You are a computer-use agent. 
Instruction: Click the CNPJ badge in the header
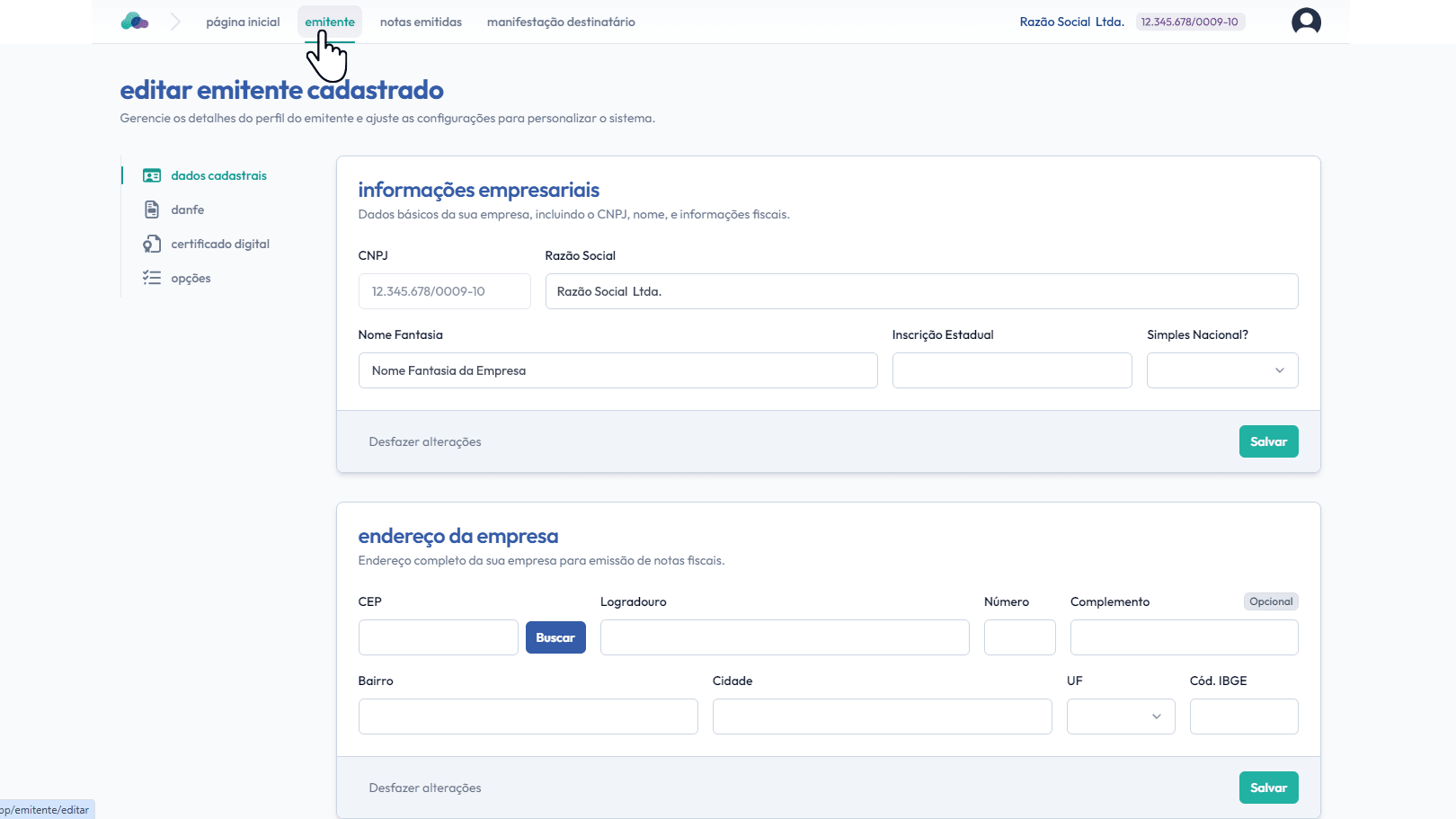[1189, 22]
